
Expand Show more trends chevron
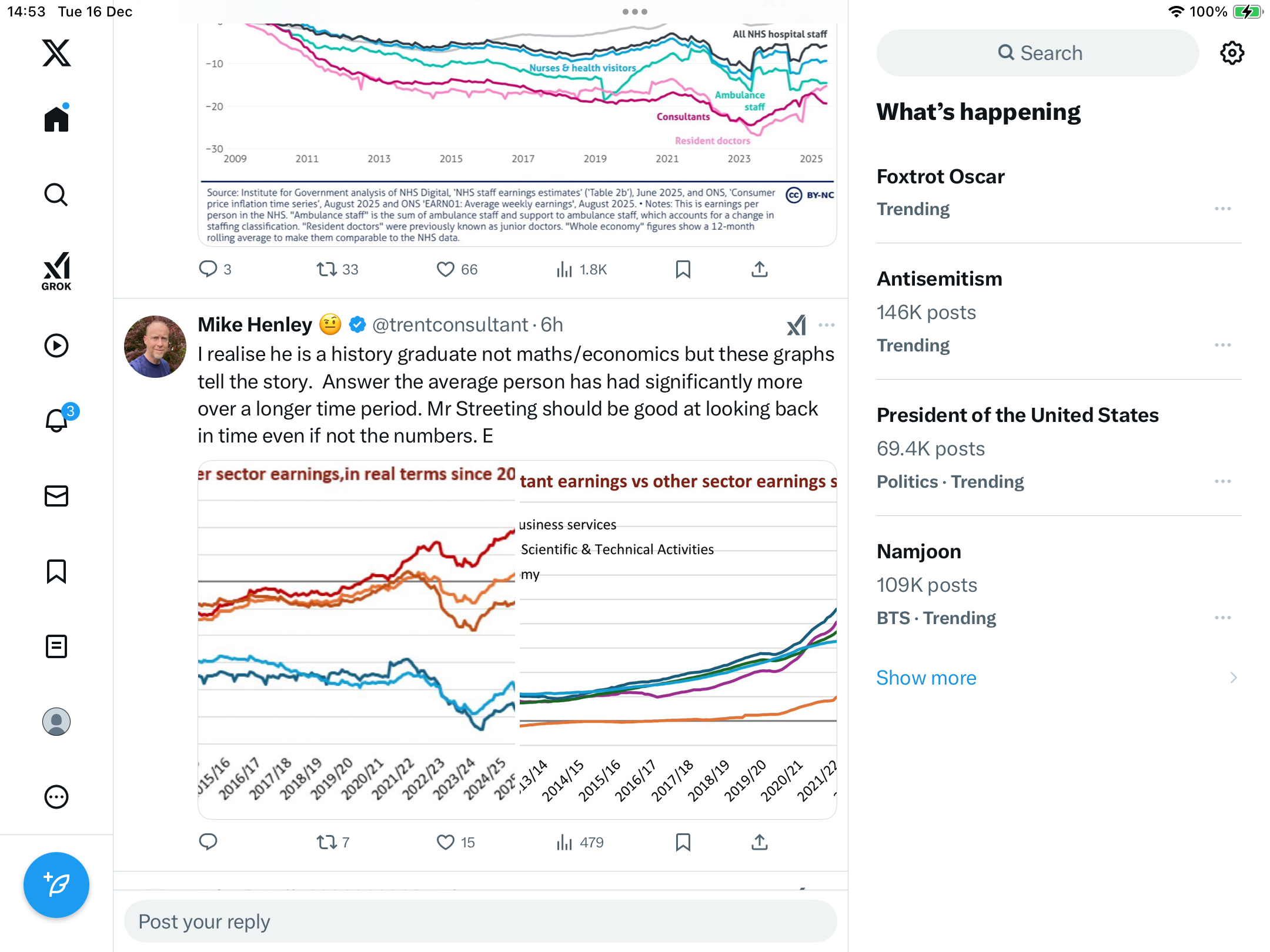(1233, 678)
